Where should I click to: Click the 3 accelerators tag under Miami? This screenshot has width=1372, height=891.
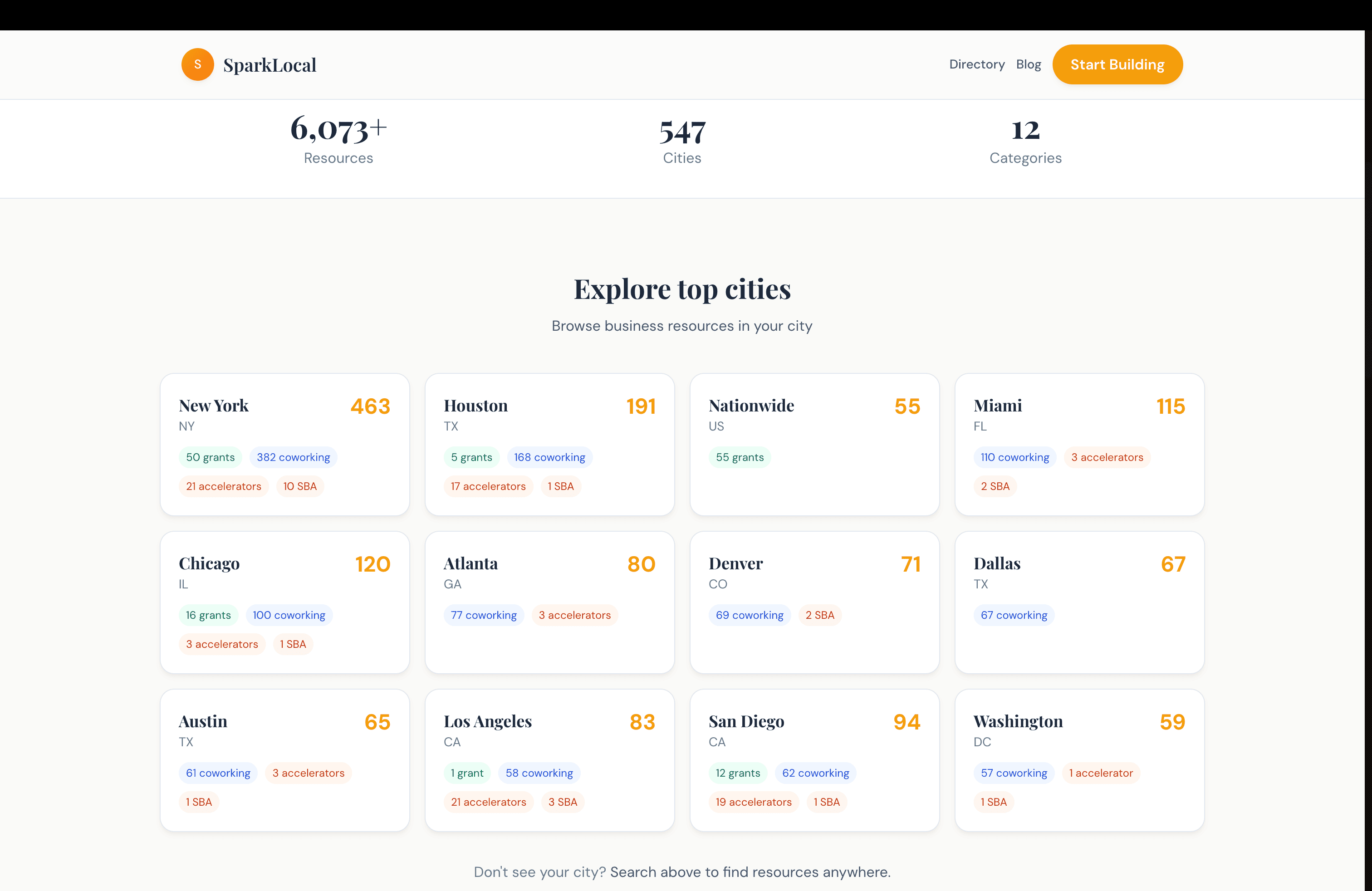tap(1107, 456)
